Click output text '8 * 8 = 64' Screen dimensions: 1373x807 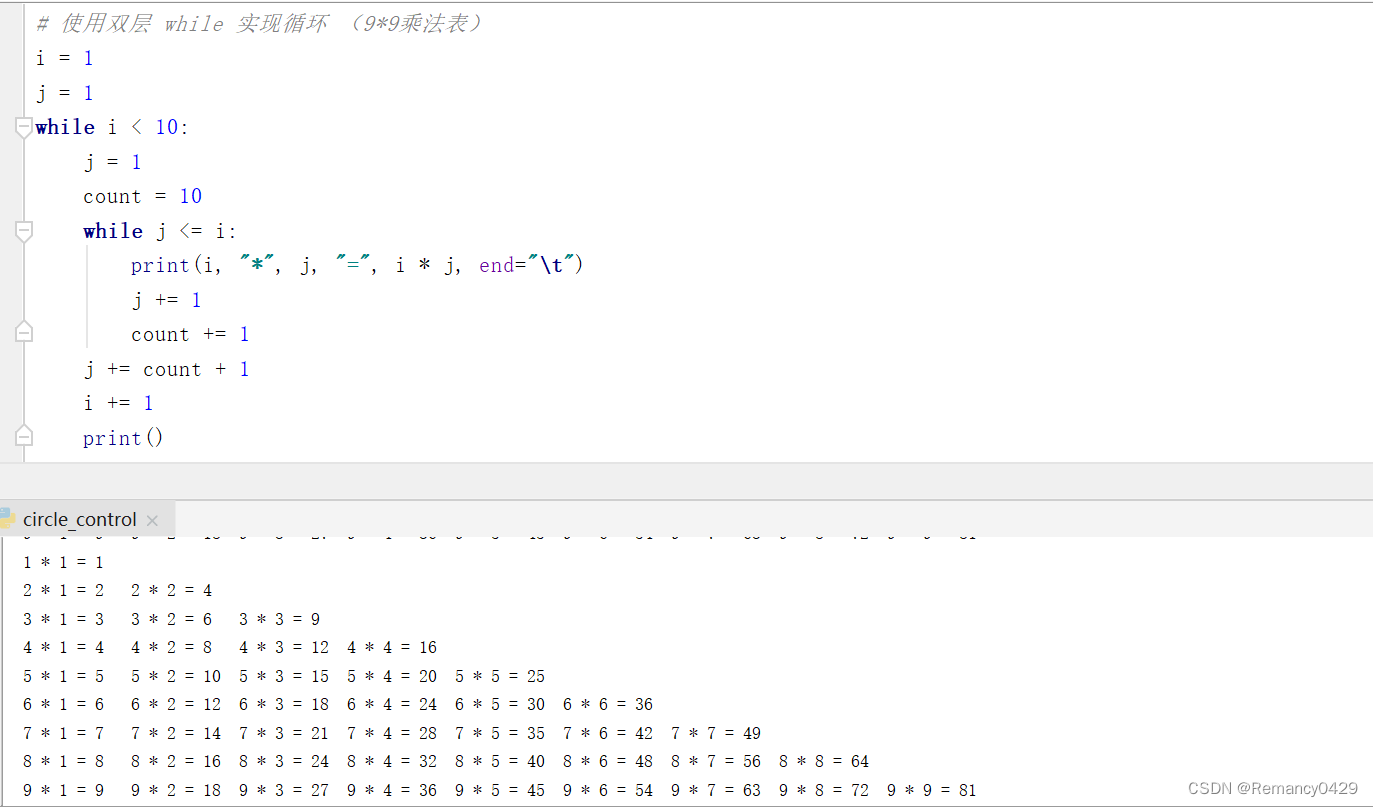click(824, 761)
